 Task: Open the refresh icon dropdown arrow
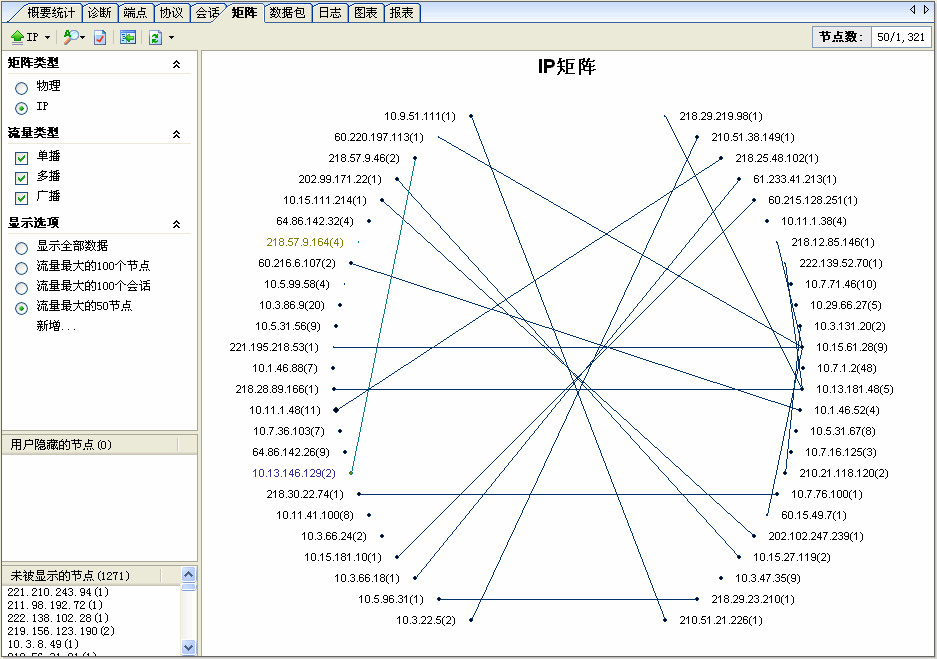pos(170,37)
